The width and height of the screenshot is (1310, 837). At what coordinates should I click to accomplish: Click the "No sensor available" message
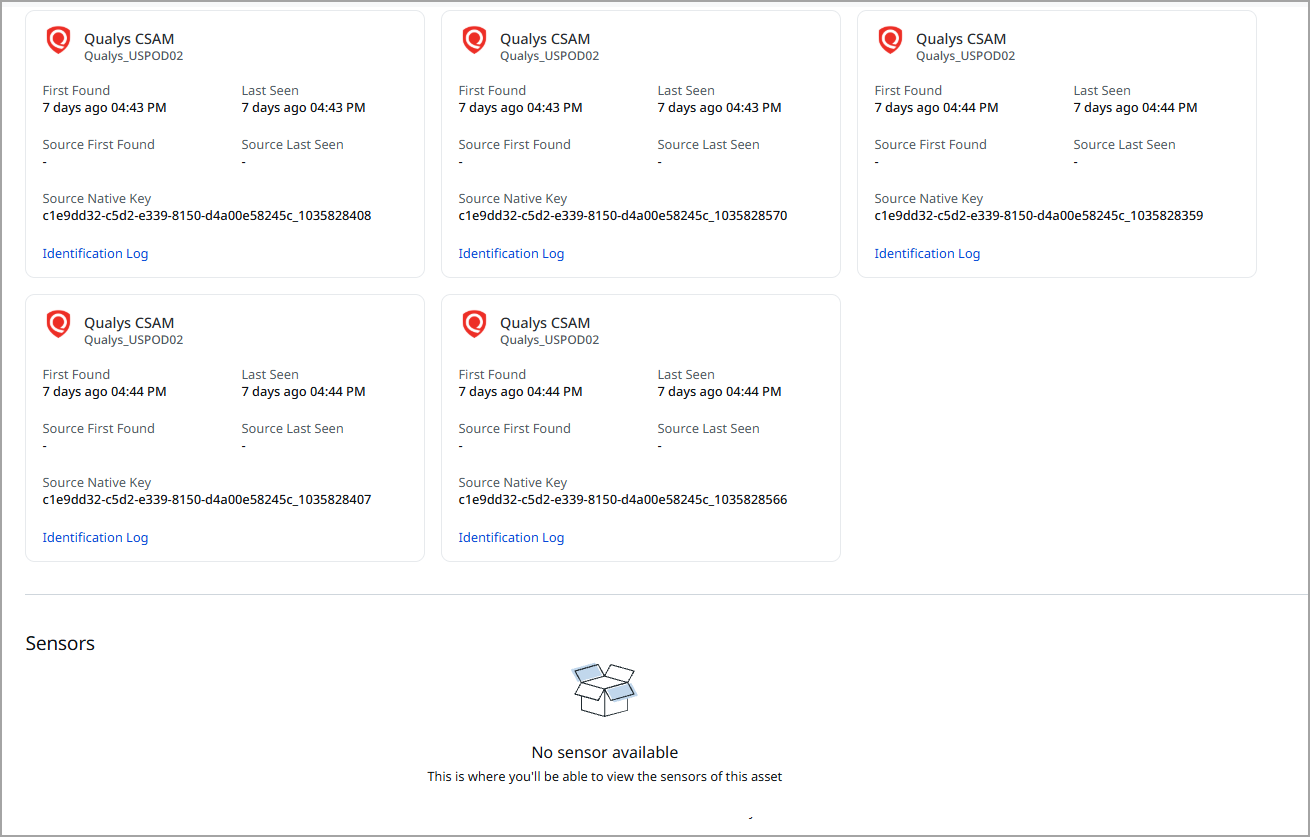(605, 752)
